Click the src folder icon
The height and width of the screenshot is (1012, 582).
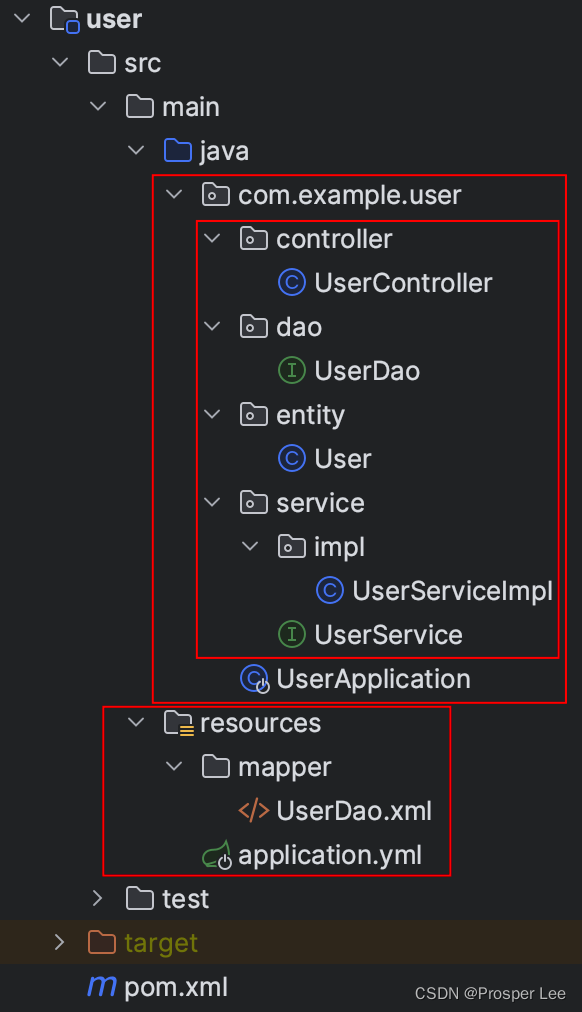[x=102, y=63]
